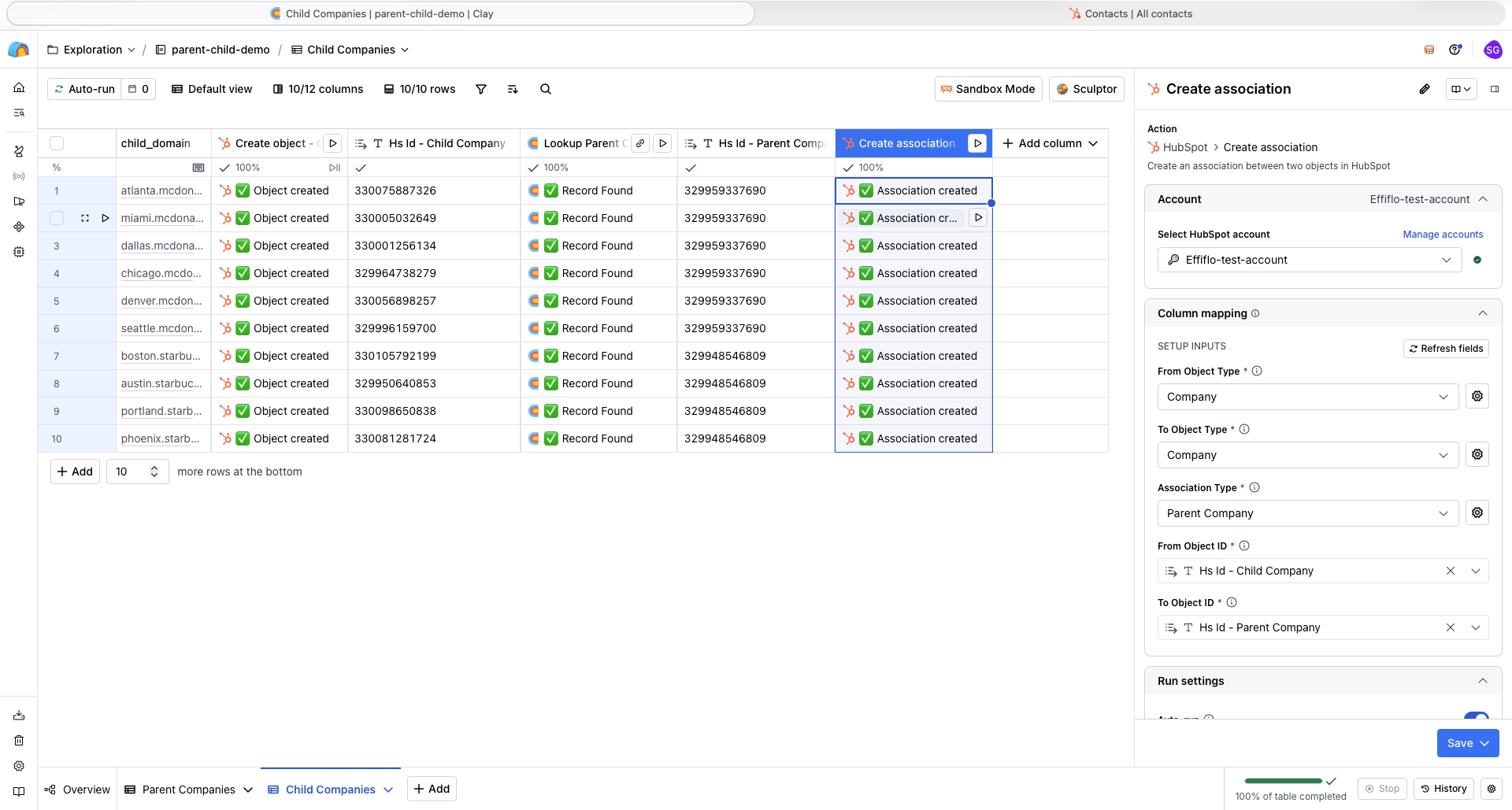The width and height of the screenshot is (1512, 810).
Task: Open Association Type settings gear
Action: click(1477, 512)
